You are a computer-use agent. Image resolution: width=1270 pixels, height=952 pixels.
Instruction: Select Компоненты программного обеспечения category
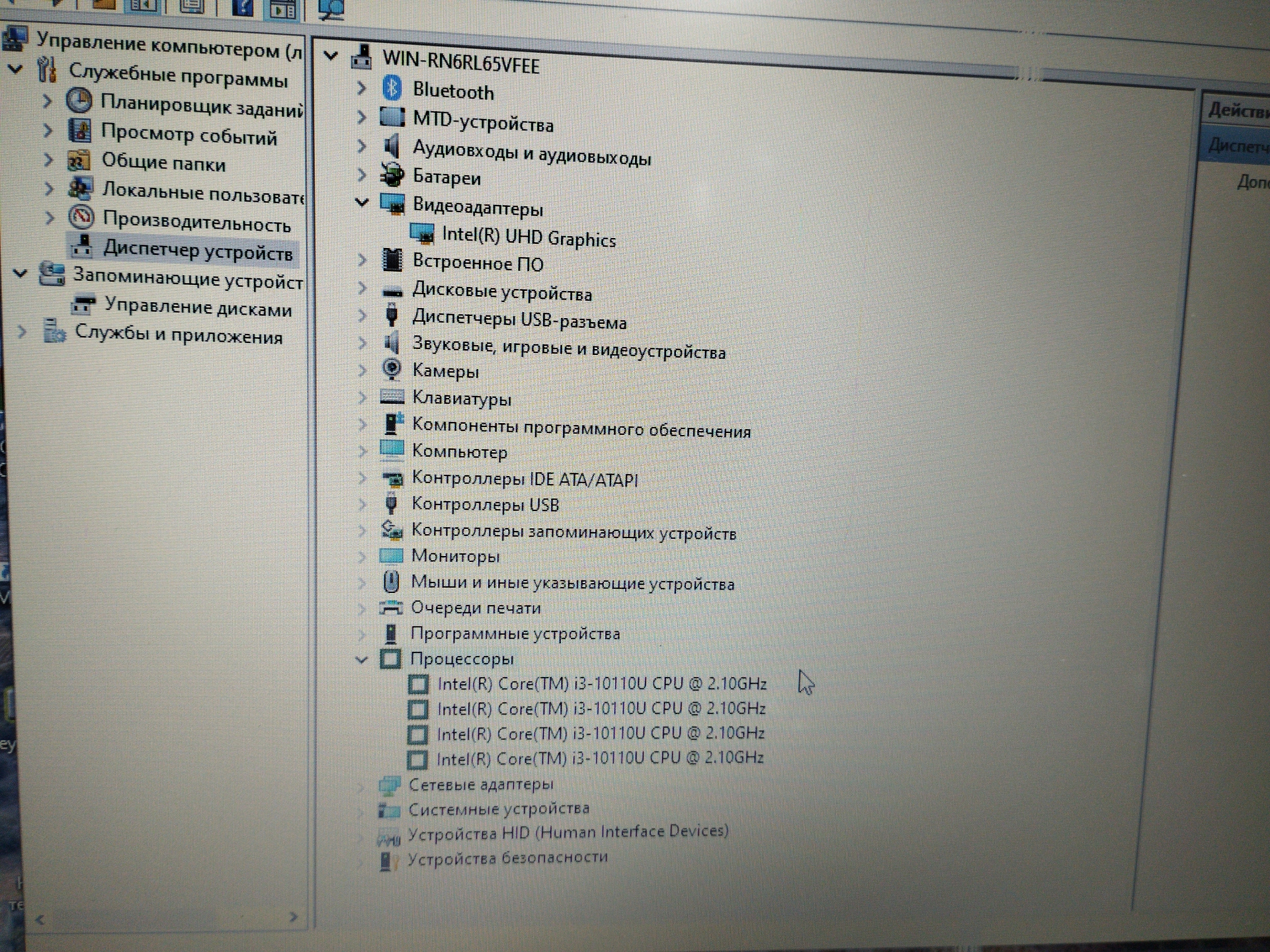pyautogui.click(x=581, y=427)
